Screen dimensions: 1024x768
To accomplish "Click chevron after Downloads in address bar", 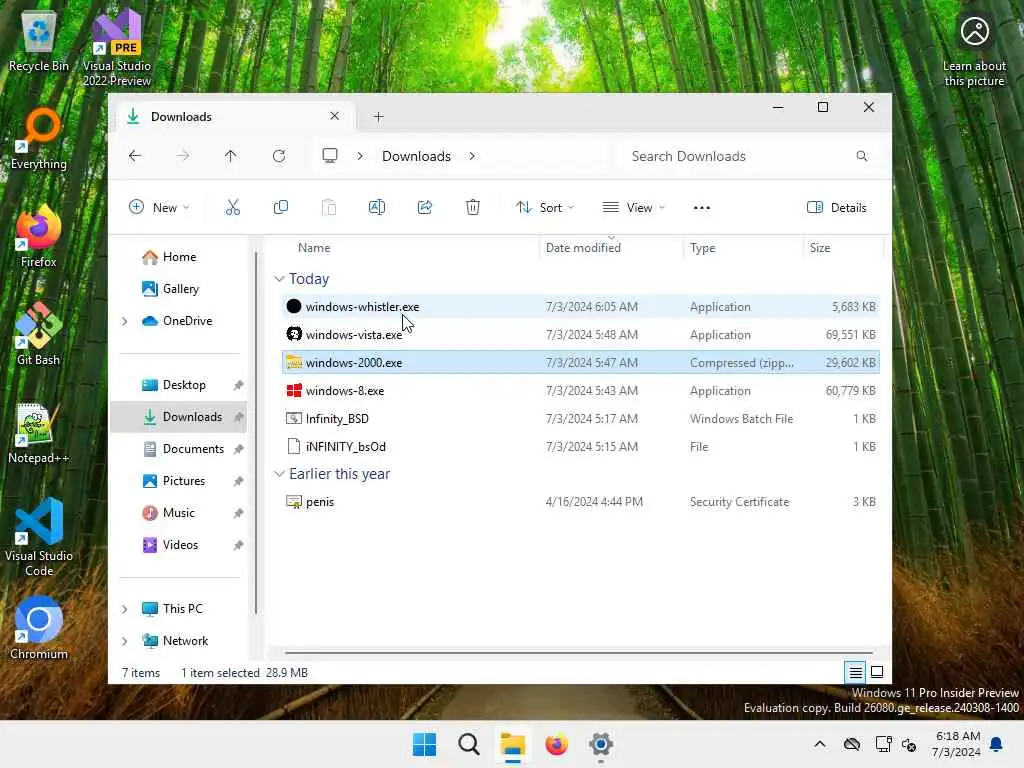I will point(472,156).
